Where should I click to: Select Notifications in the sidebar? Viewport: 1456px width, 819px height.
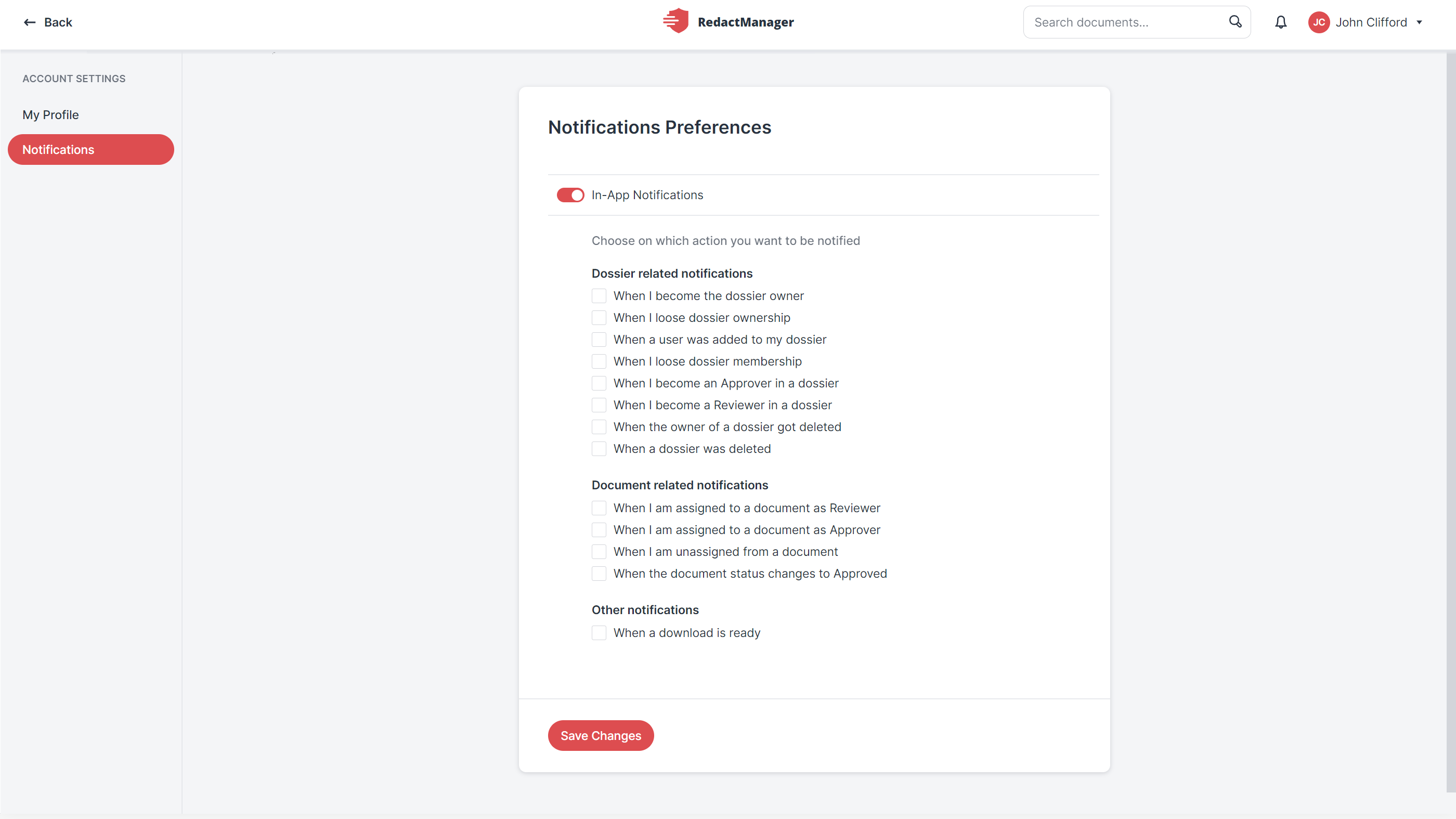click(x=91, y=149)
